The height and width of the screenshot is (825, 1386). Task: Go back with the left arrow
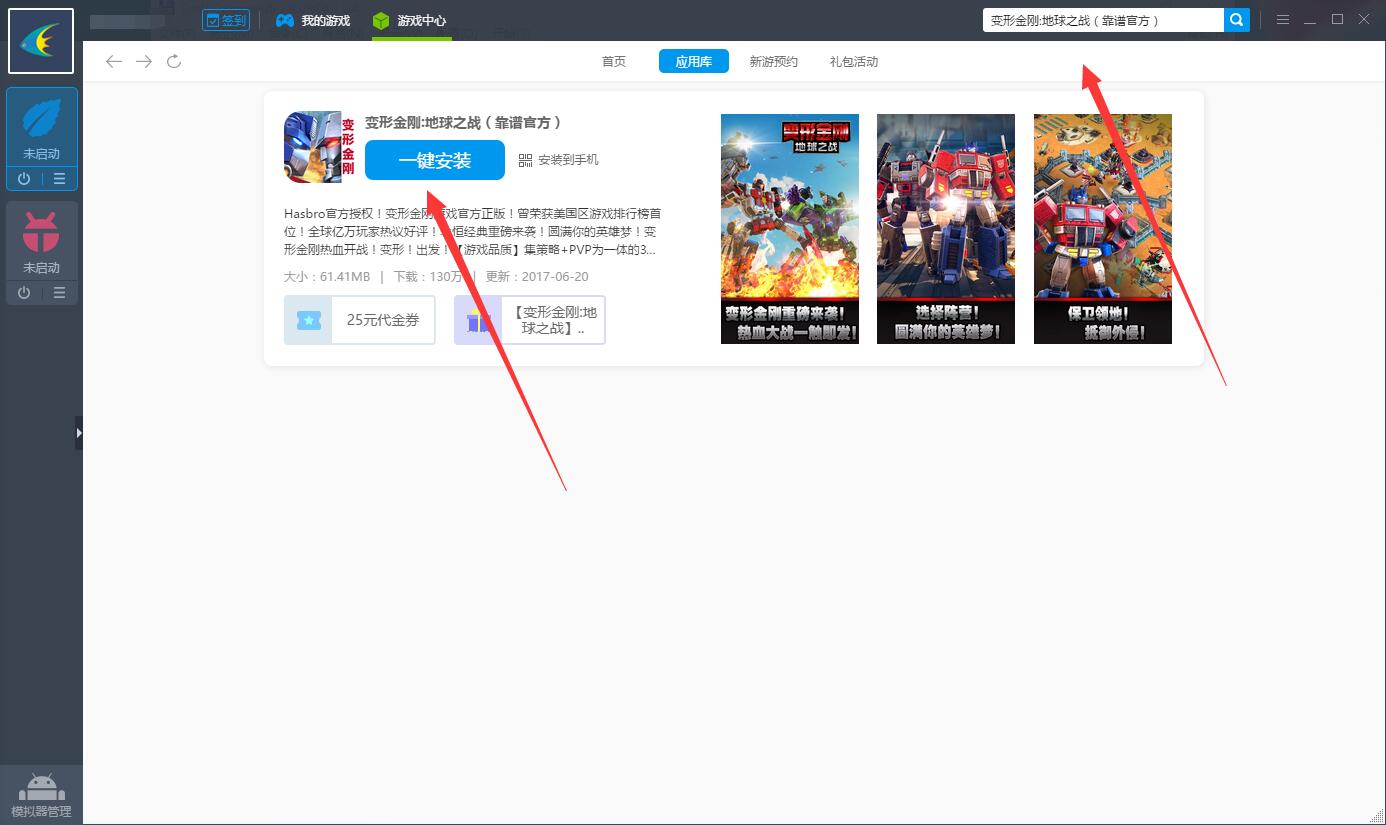(114, 62)
